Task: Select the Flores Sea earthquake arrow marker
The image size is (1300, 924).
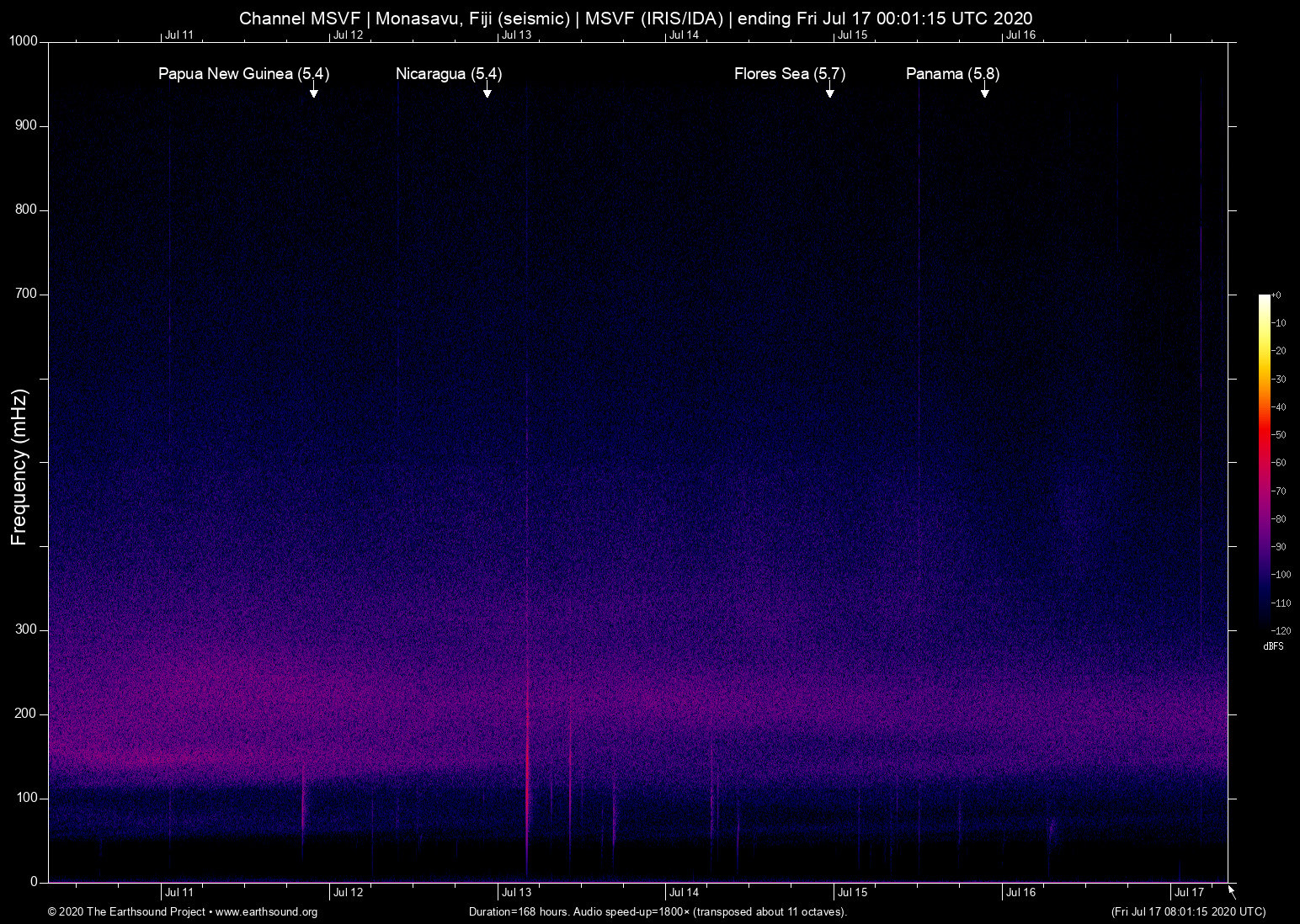Action: click(830, 91)
